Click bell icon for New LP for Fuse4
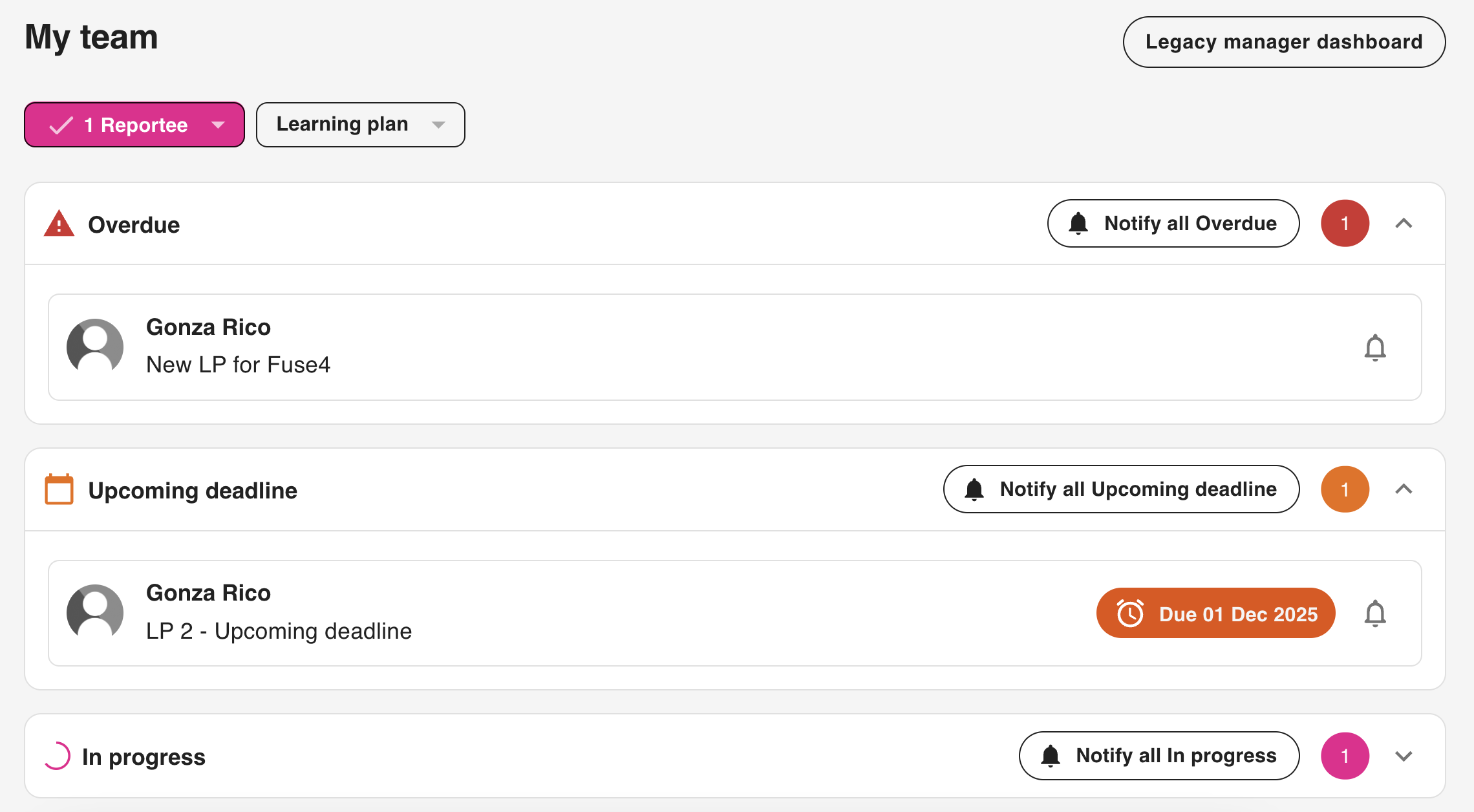1474x812 pixels. click(1374, 348)
